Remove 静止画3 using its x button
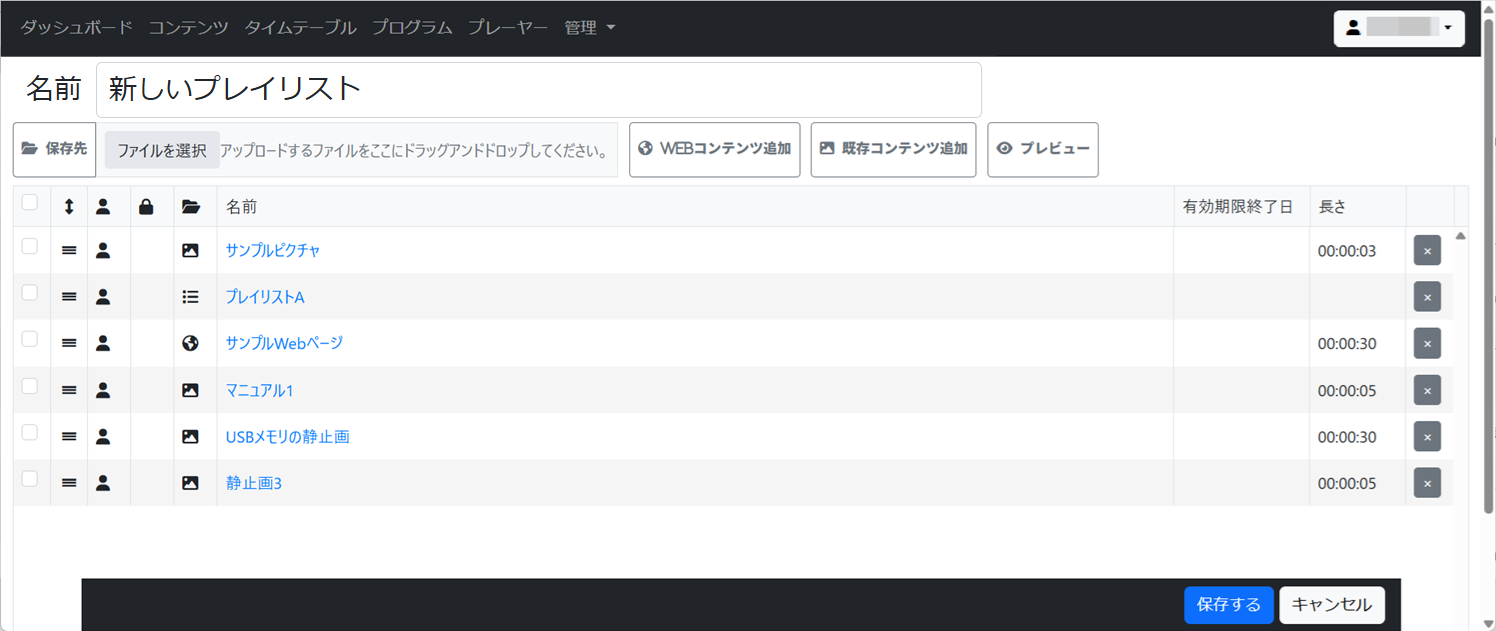The height and width of the screenshot is (631, 1496). [1427, 483]
